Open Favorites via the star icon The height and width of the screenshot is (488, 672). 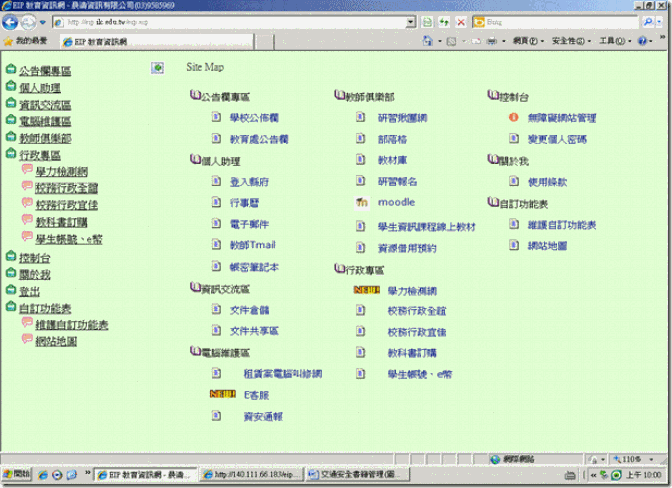tap(8, 41)
